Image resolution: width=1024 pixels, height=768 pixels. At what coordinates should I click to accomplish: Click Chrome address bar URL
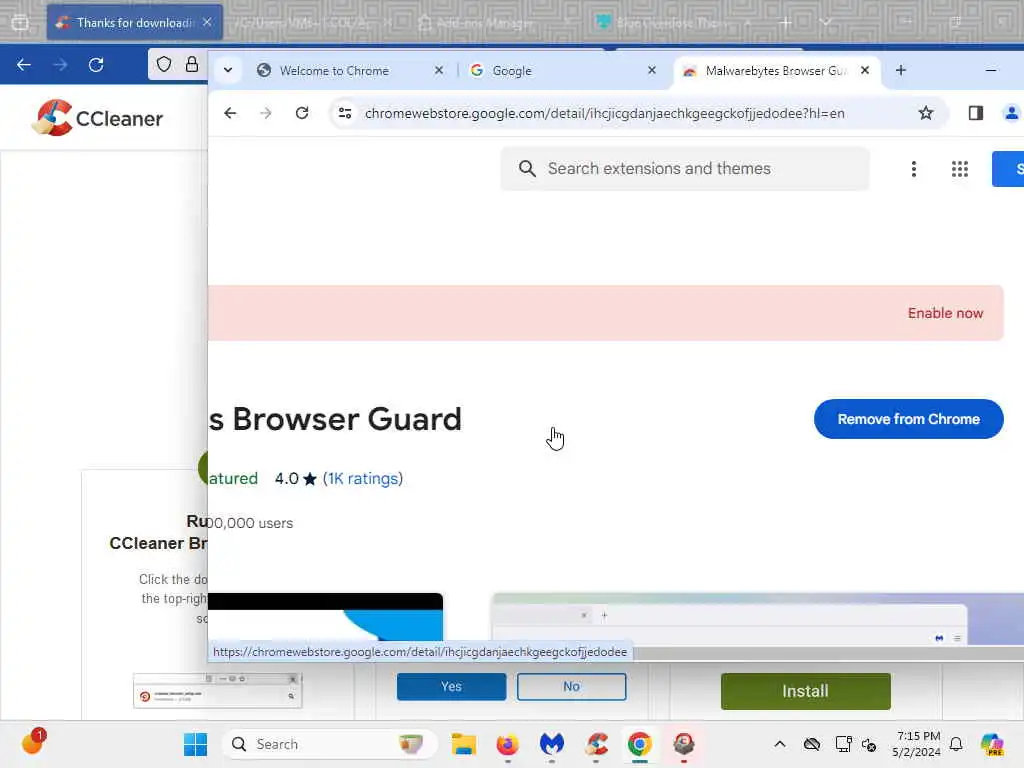pyautogui.click(x=604, y=113)
